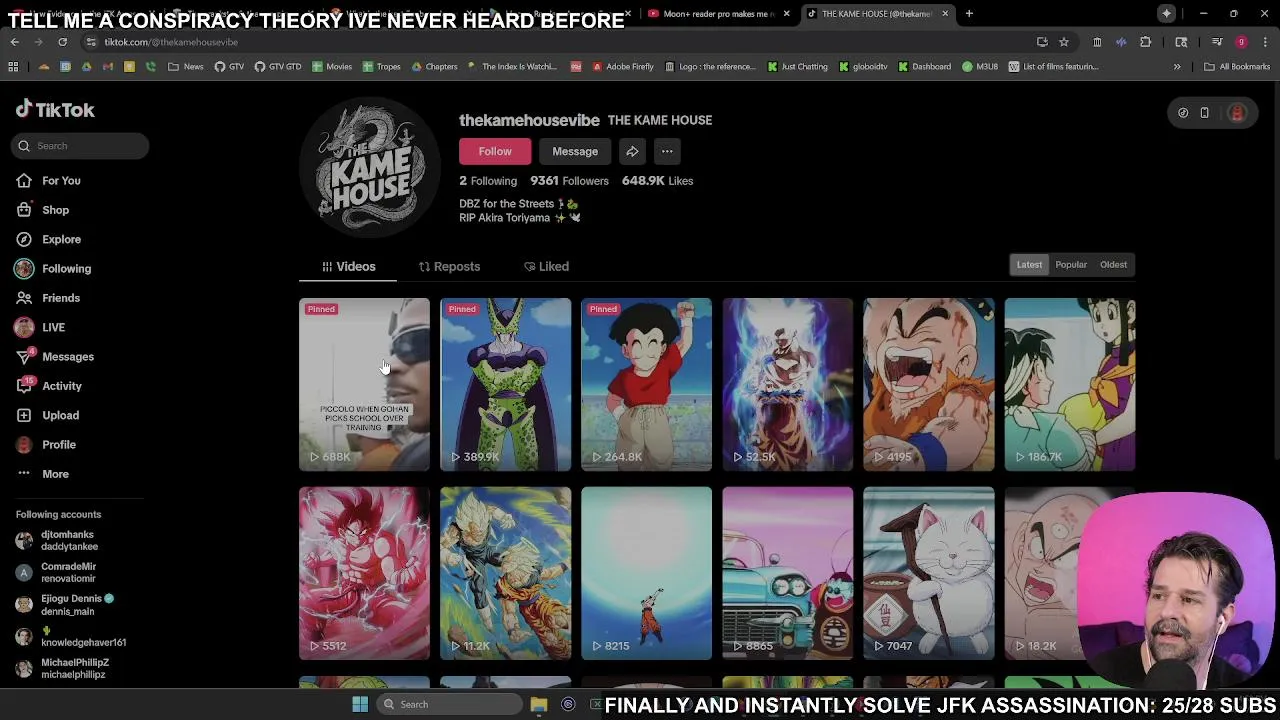Open the video with 186.7K views

pos(1070,384)
